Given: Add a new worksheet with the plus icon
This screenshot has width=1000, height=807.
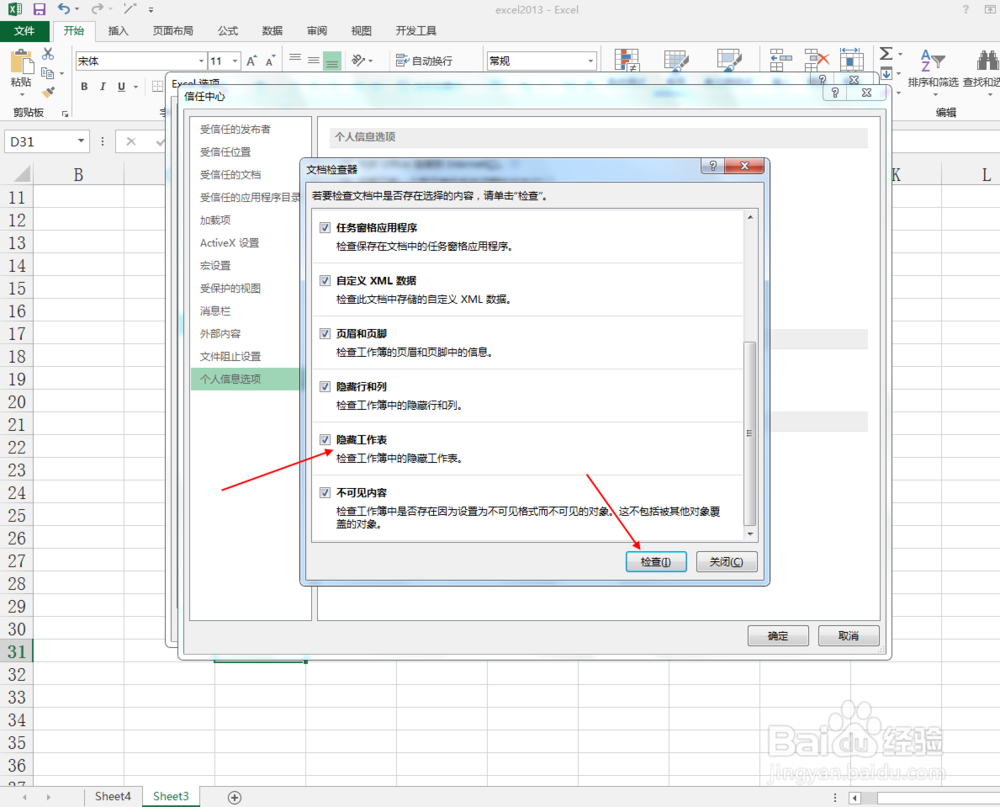Looking at the screenshot, I should click(234, 796).
